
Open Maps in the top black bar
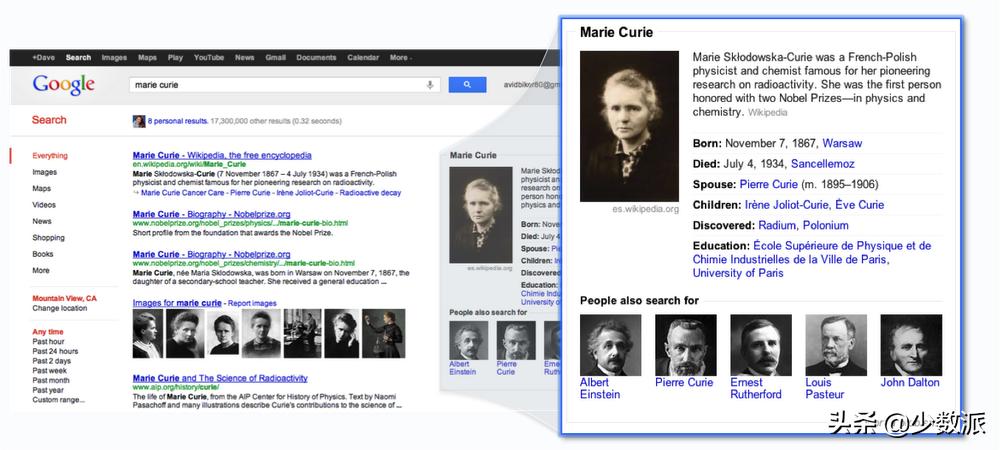(x=147, y=57)
